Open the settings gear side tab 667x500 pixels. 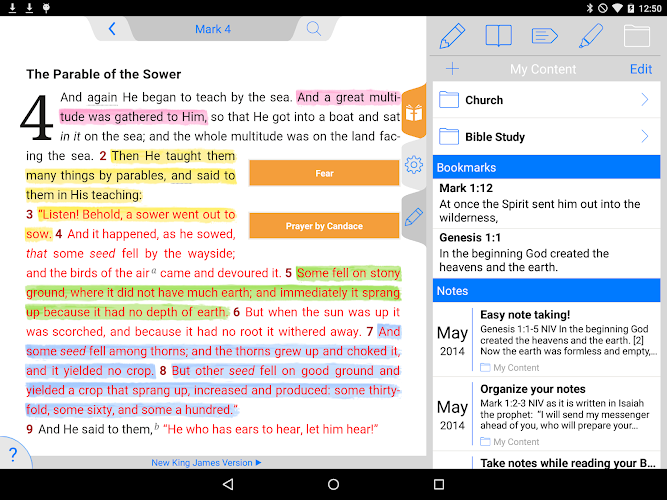pos(414,165)
